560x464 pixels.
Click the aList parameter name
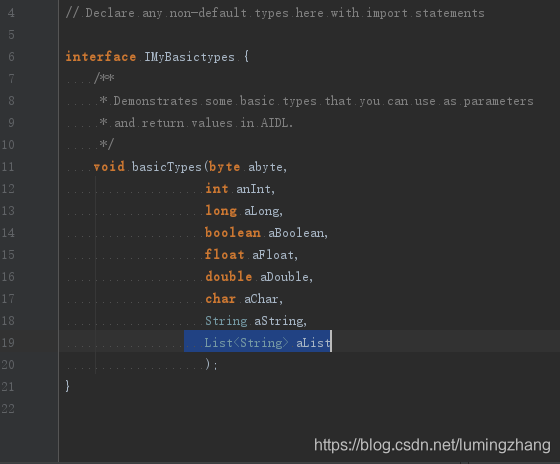pyautogui.click(x=313, y=343)
